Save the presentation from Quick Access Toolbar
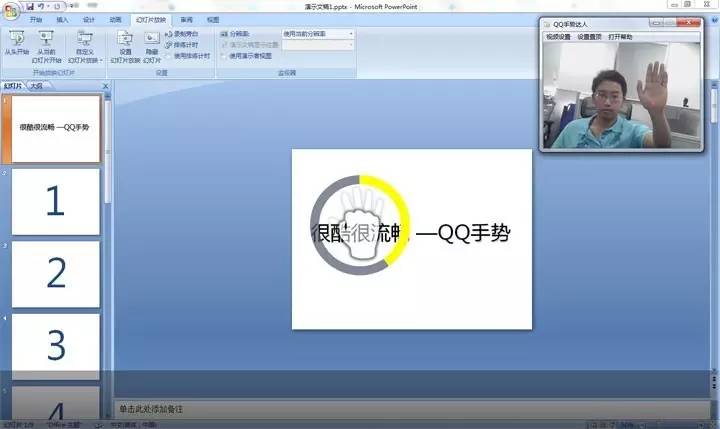Screen dimensions: 720x429 click(30, 6)
